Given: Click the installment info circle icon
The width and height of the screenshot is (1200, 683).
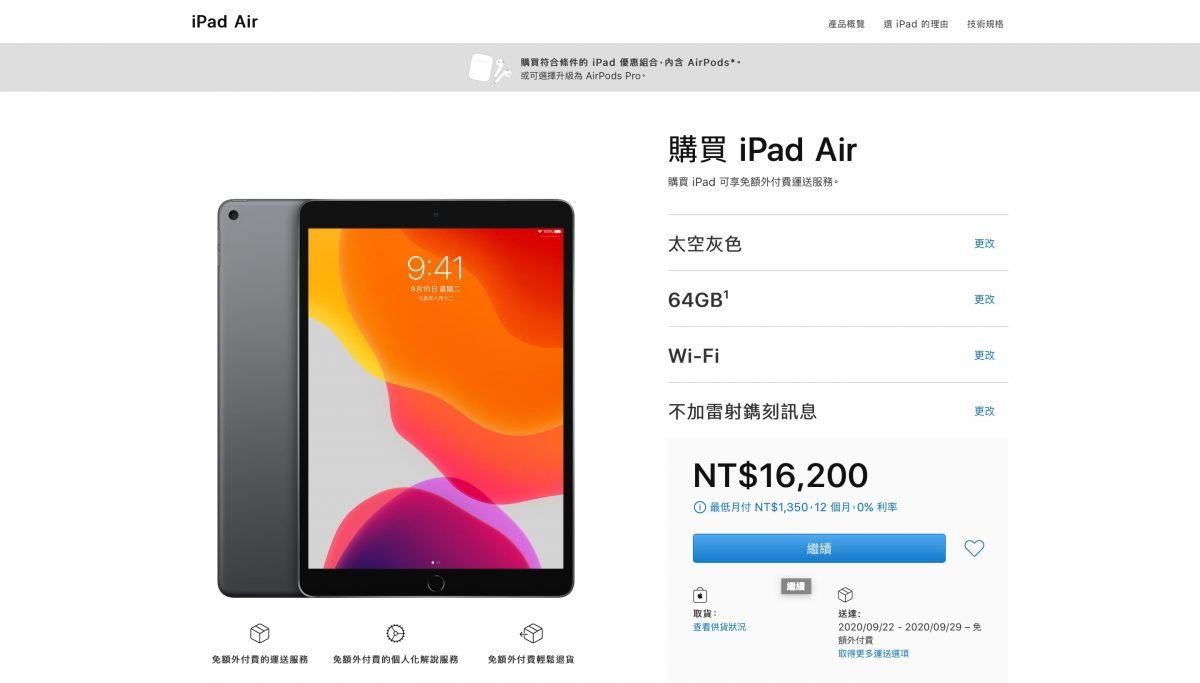Looking at the screenshot, I should click(699, 507).
